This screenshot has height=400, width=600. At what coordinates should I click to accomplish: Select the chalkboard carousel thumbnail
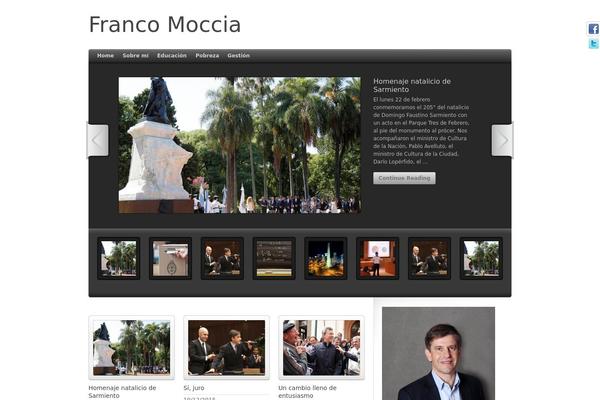(274, 258)
